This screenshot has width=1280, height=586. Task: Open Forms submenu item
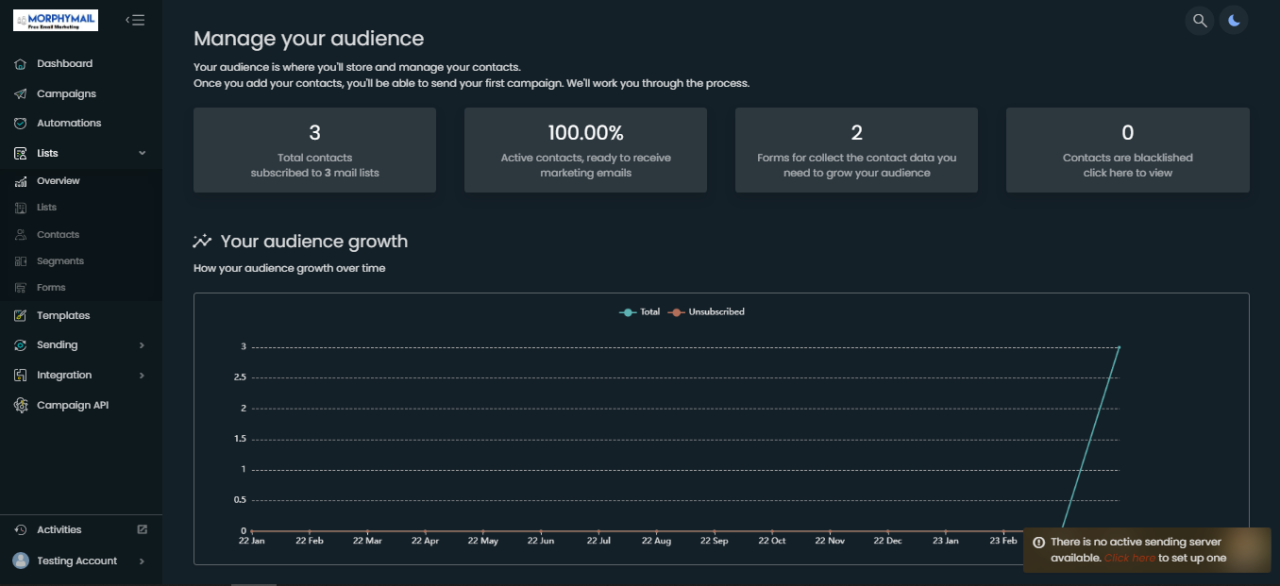pyautogui.click(x=51, y=288)
